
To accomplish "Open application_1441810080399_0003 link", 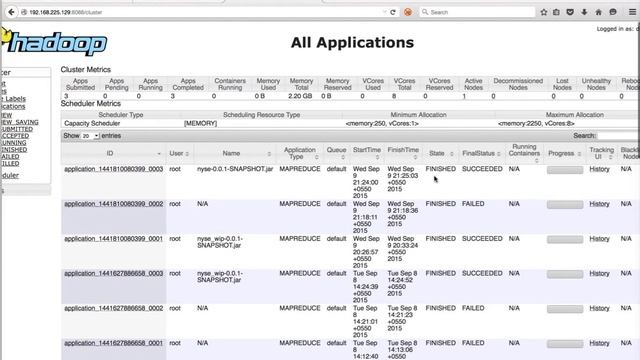I will click(x=113, y=169).
